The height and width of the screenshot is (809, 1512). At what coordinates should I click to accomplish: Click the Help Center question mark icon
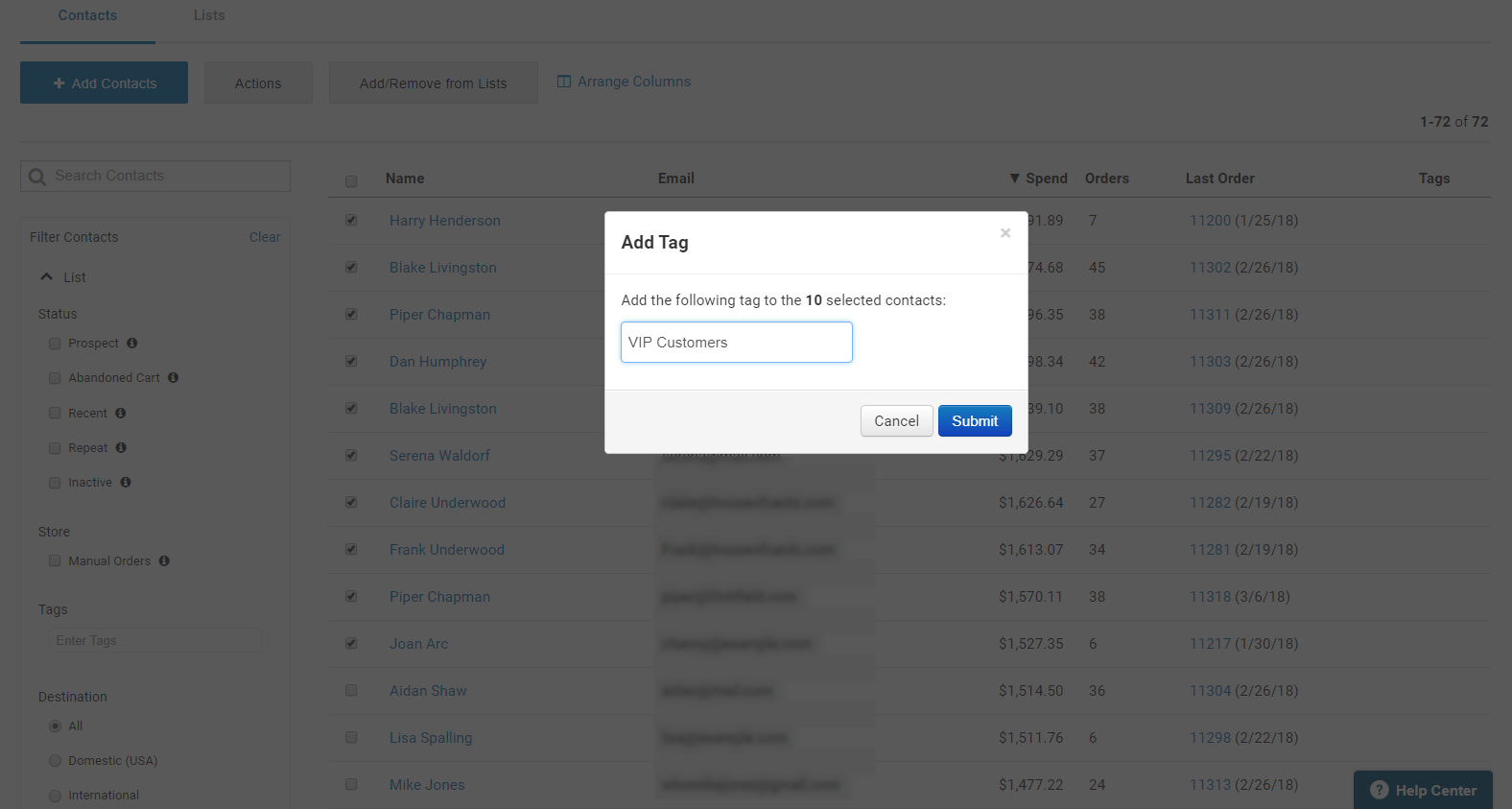tap(1380, 790)
